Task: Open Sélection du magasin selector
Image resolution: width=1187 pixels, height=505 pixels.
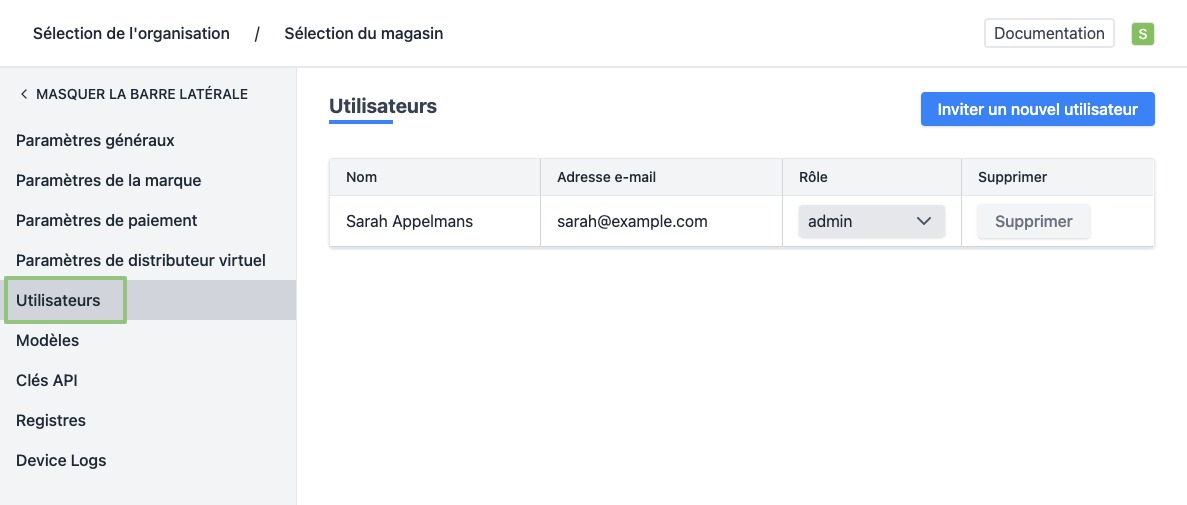Action: pyautogui.click(x=363, y=34)
